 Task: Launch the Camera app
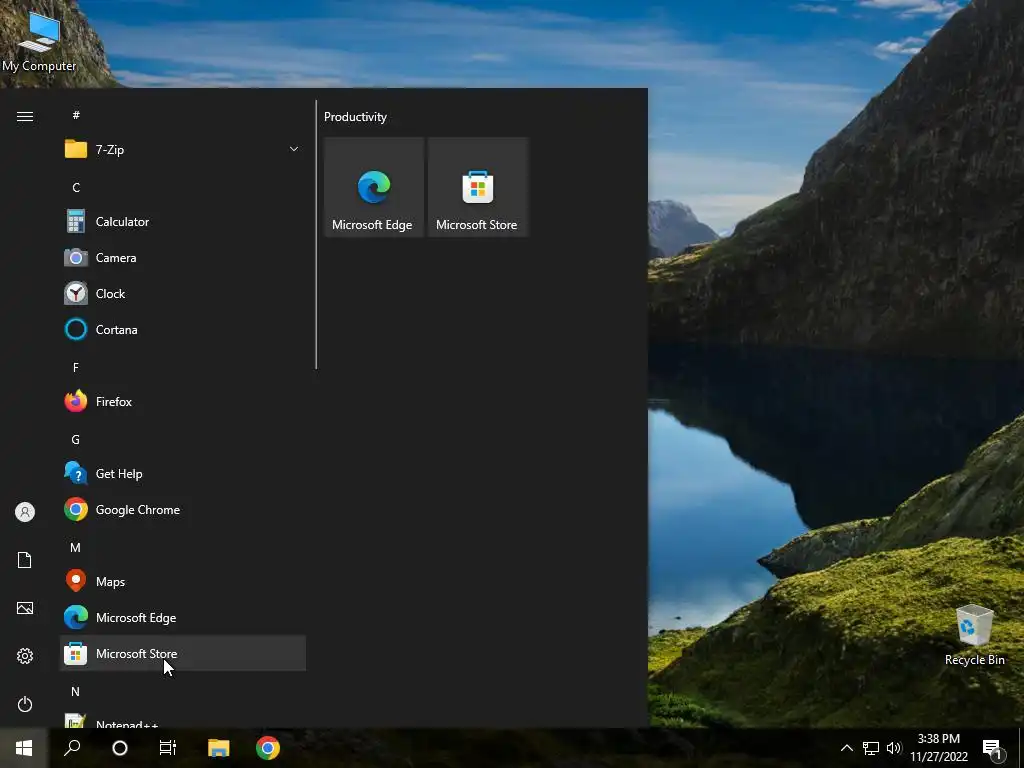click(x=182, y=258)
